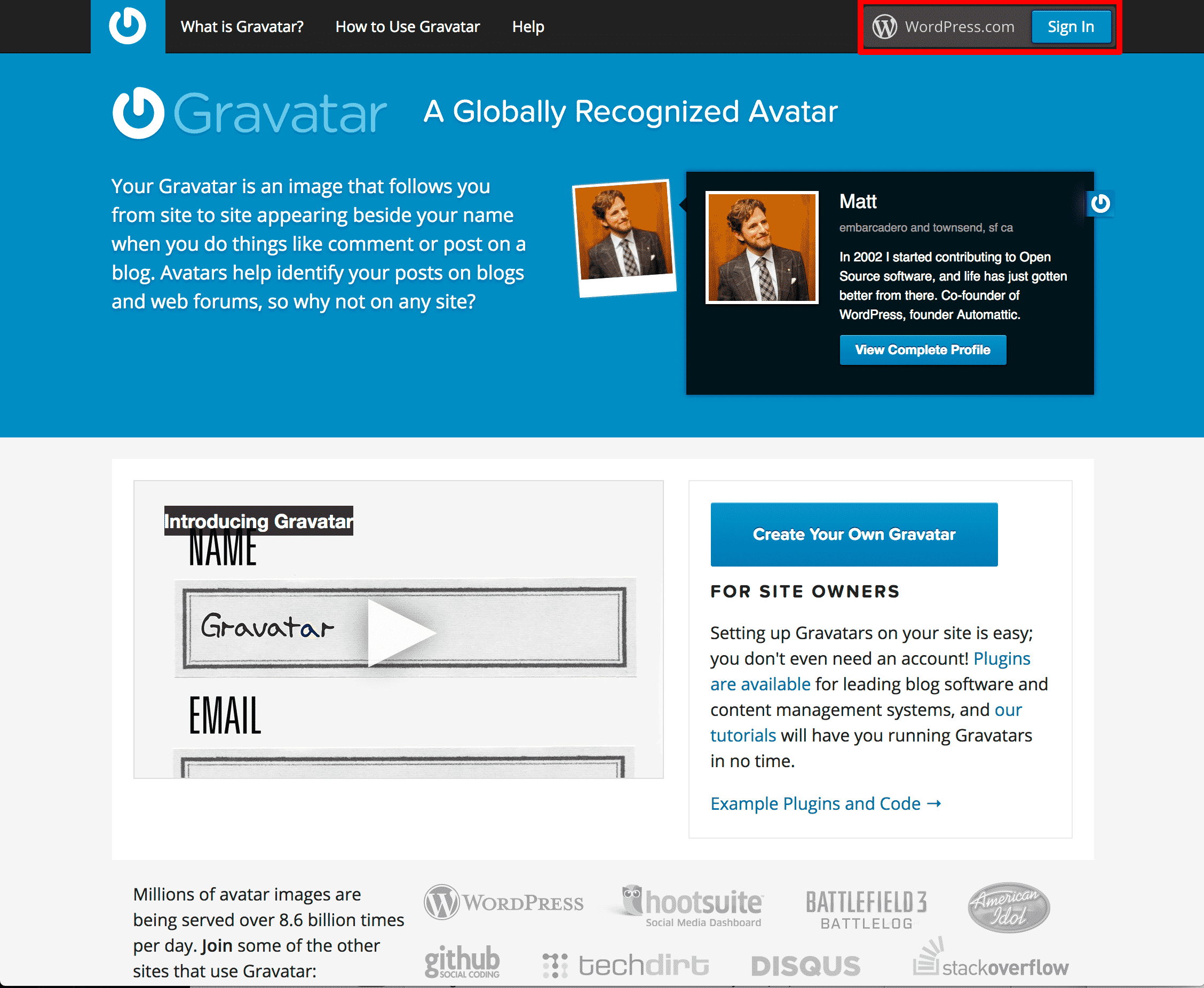Click the Introducing Gravatar video play button
The height and width of the screenshot is (988, 1204).
coord(407,628)
